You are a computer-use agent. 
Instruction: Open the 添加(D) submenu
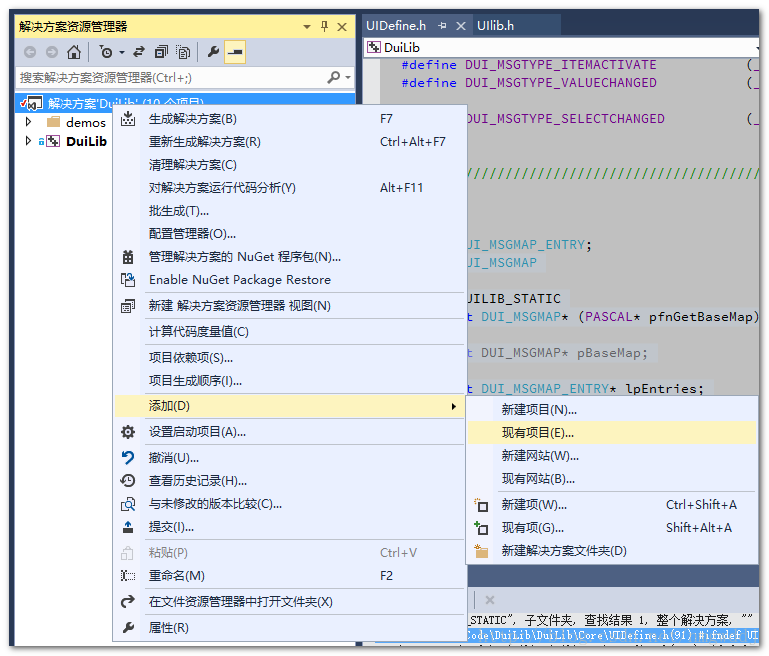tap(289, 406)
